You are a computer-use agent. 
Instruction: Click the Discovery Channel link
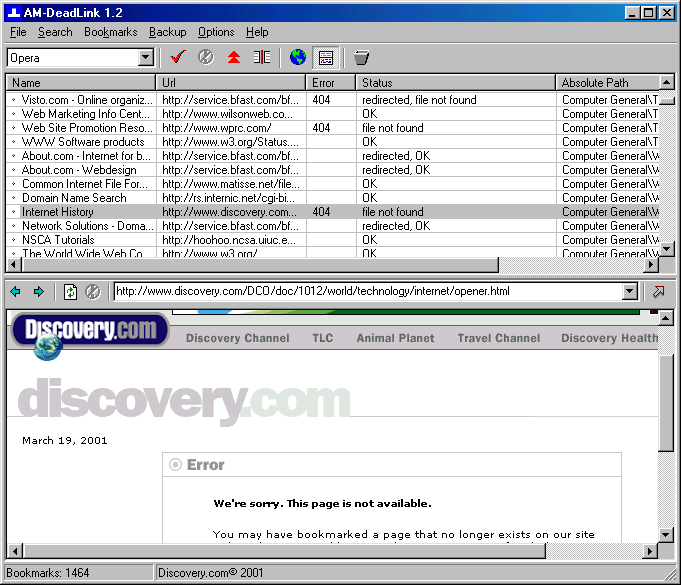point(238,338)
